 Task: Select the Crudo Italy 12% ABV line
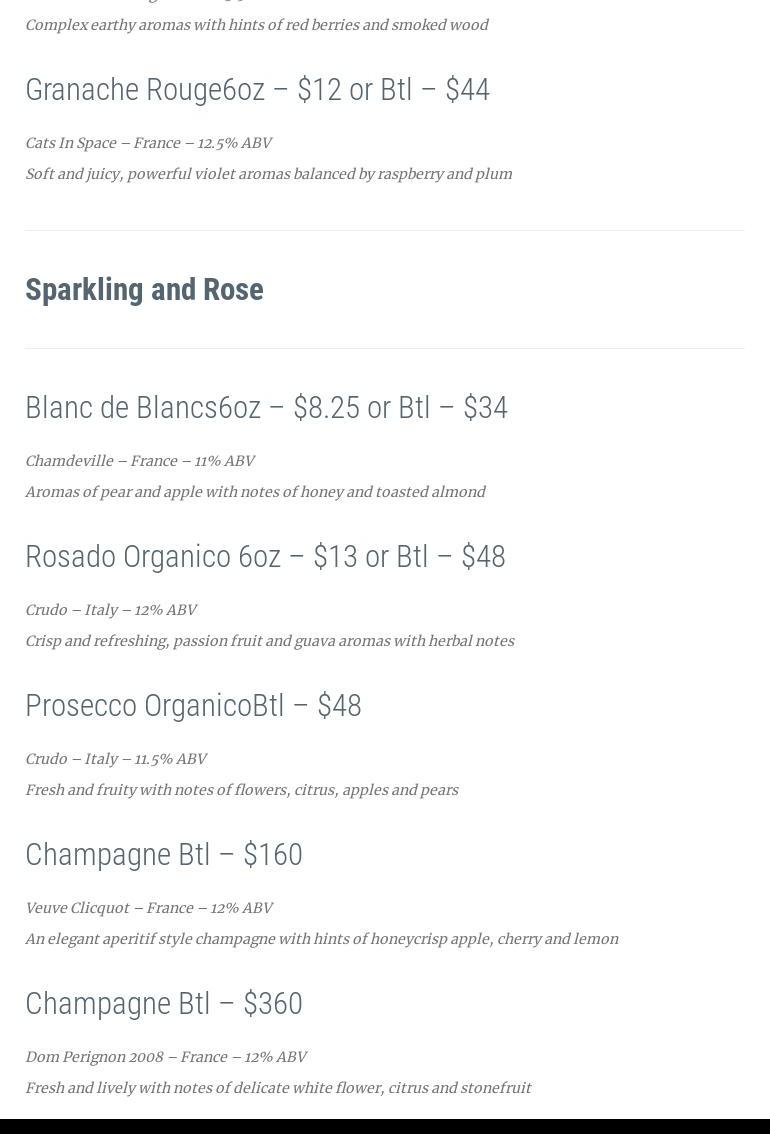[111, 610]
